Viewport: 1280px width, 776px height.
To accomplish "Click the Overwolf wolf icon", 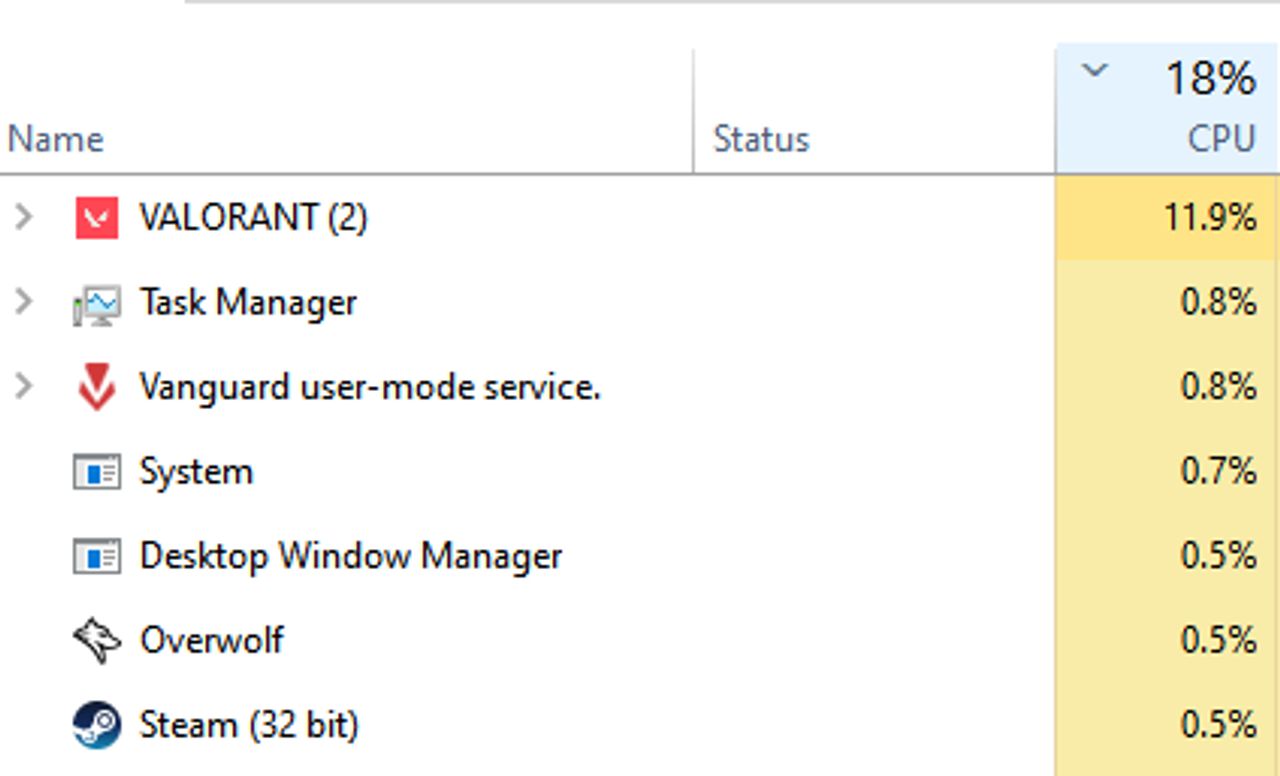I will (97, 640).
